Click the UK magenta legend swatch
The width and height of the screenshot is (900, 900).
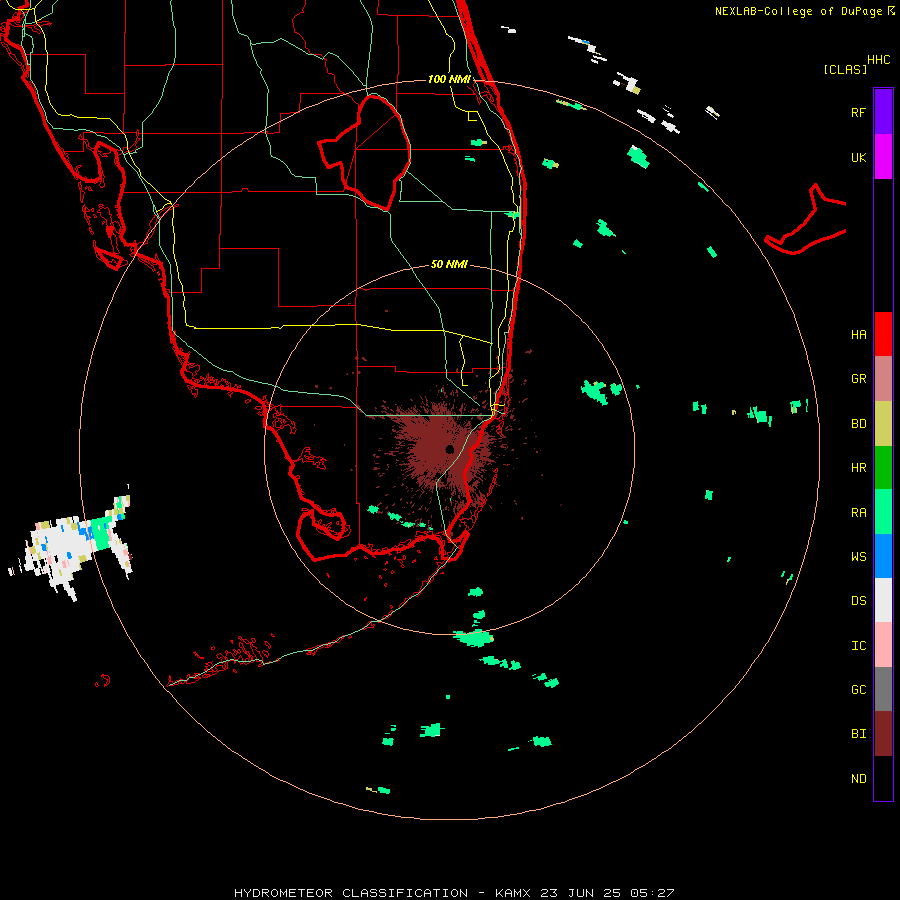(x=883, y=157)
